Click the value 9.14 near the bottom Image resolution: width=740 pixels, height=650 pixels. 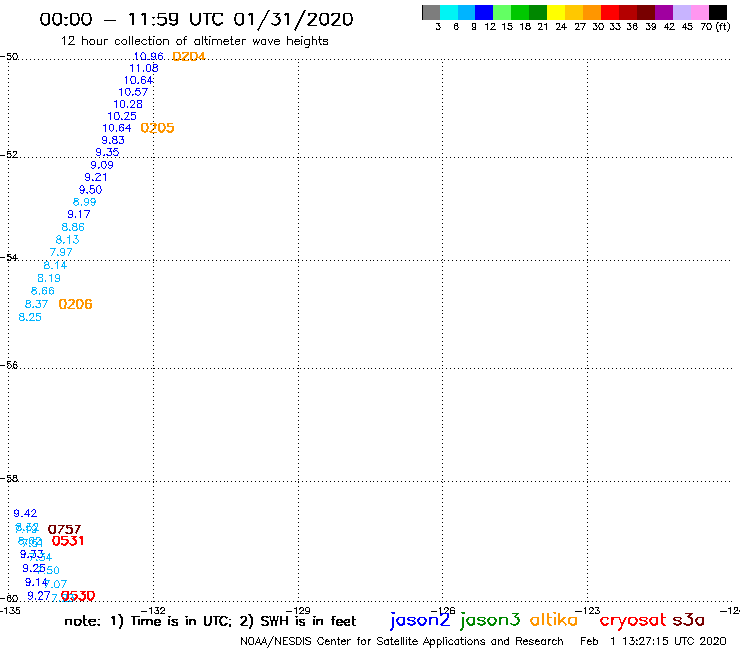(x=36, y=582)
